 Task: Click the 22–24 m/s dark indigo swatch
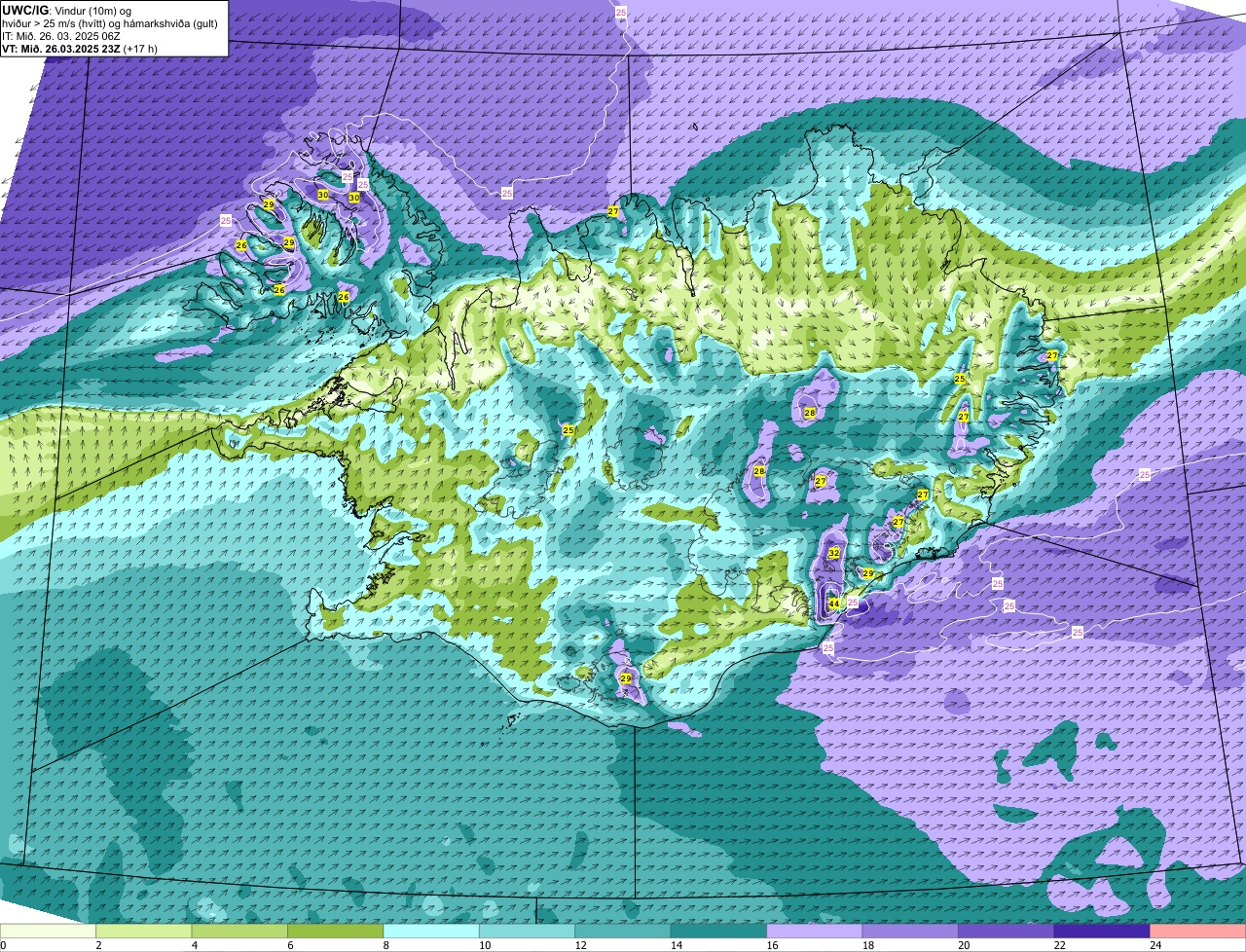[x=1102, y=931]
